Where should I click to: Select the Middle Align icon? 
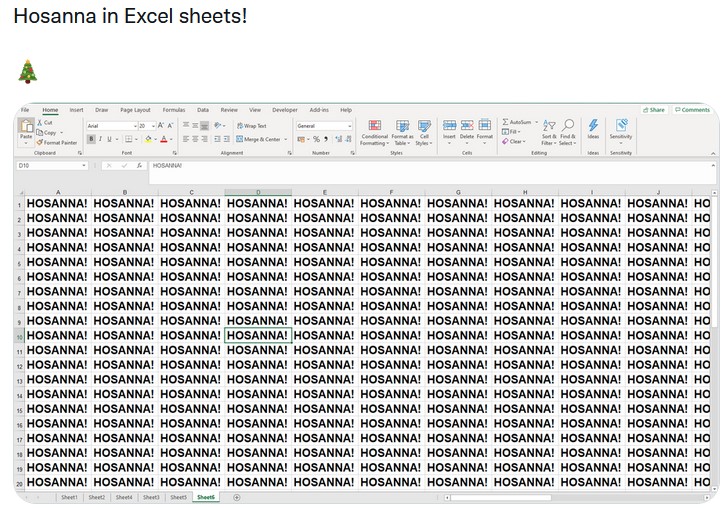(195, 126)
